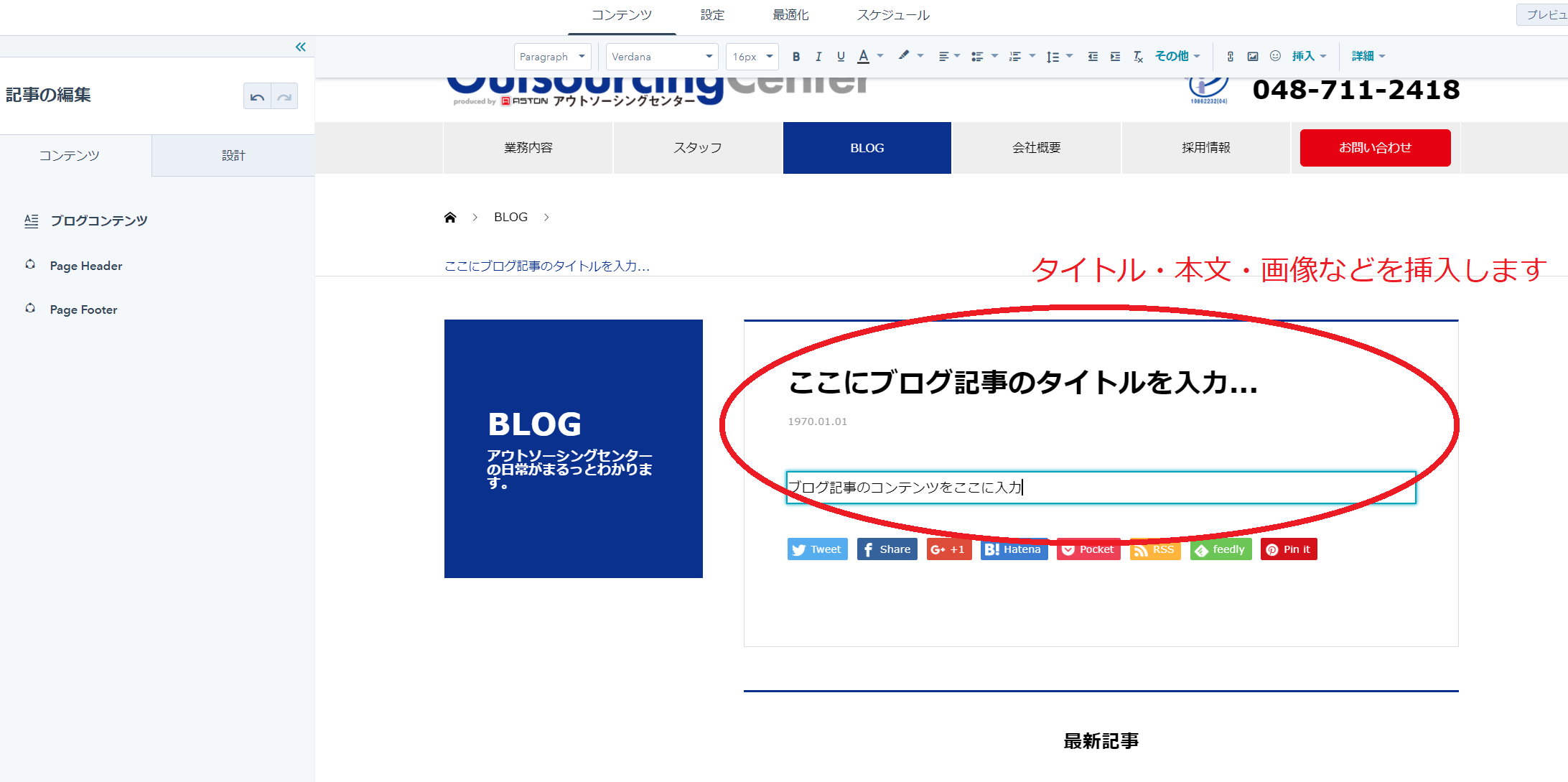Toggle italic formatting
1568x782 pixels.
818,57
